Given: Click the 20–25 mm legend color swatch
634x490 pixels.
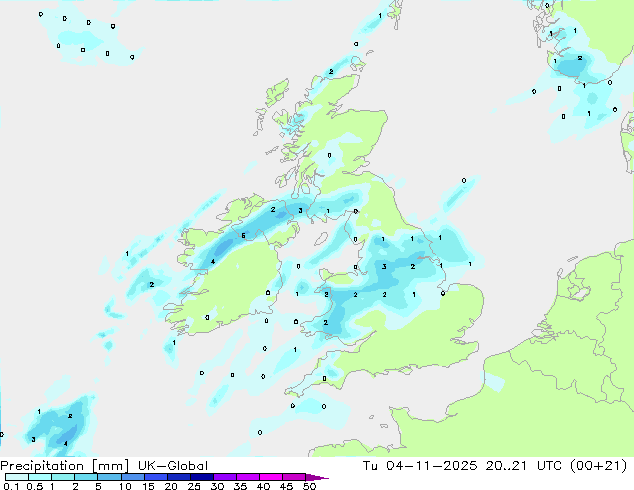Looking at the screenshot, I should click(x=178, y=477).
